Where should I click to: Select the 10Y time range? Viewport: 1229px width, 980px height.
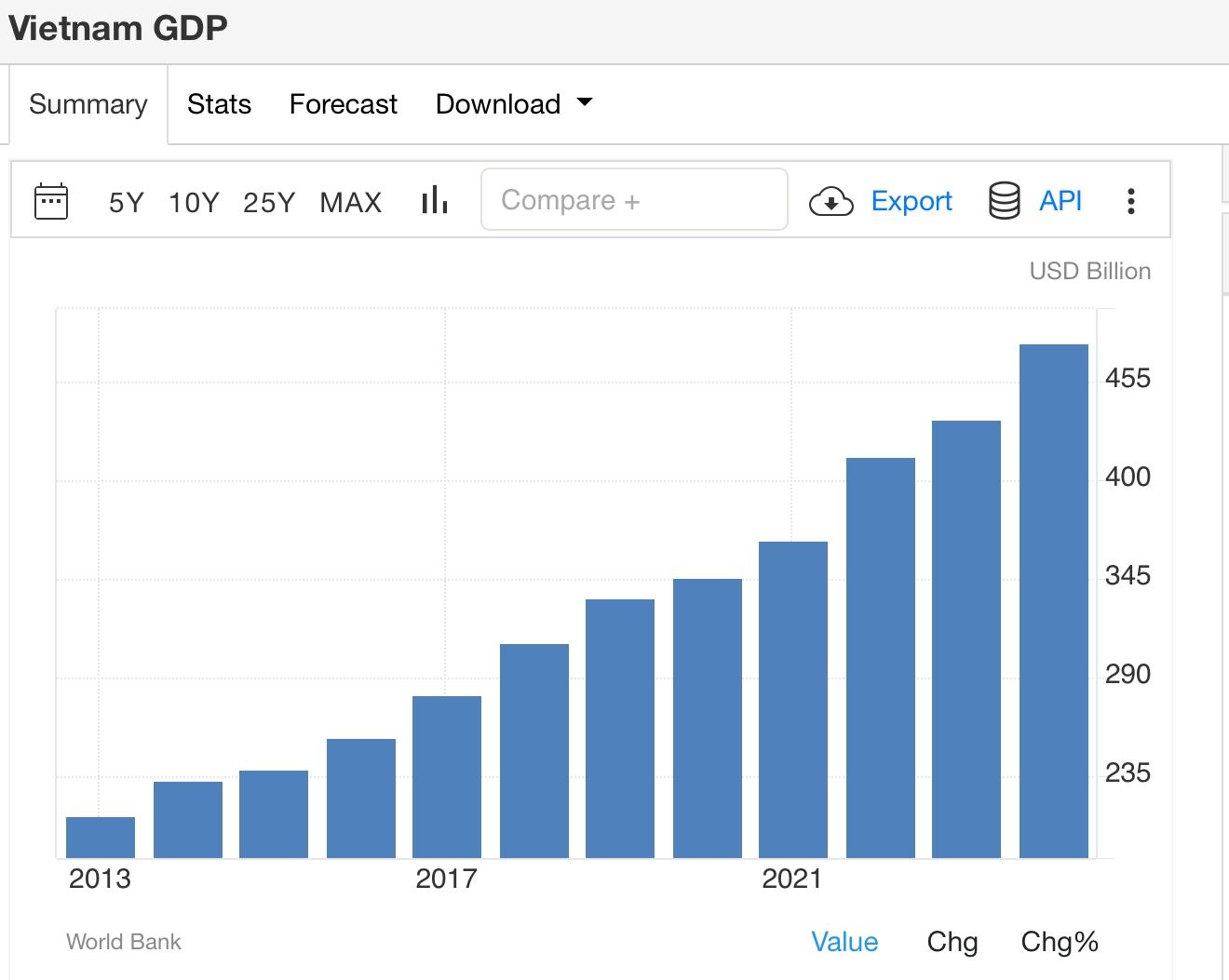pyautogui.click(x=194, y=202)
